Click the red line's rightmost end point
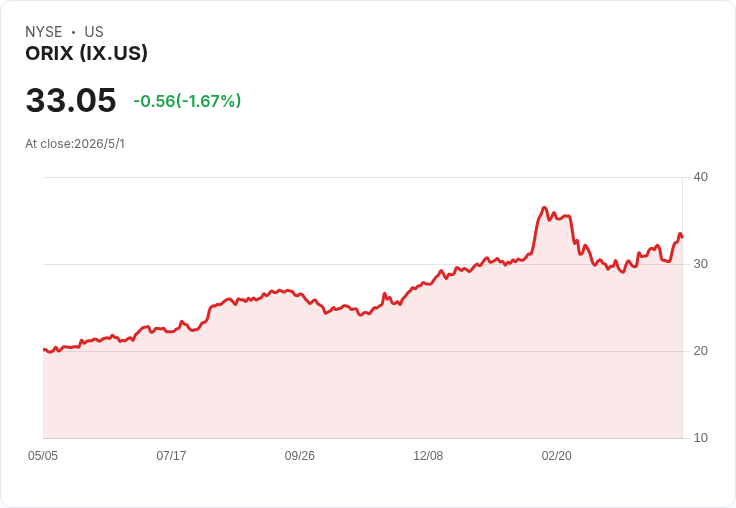Image resolution: width=736 pixels, height=508 pixels. (682, 237)
